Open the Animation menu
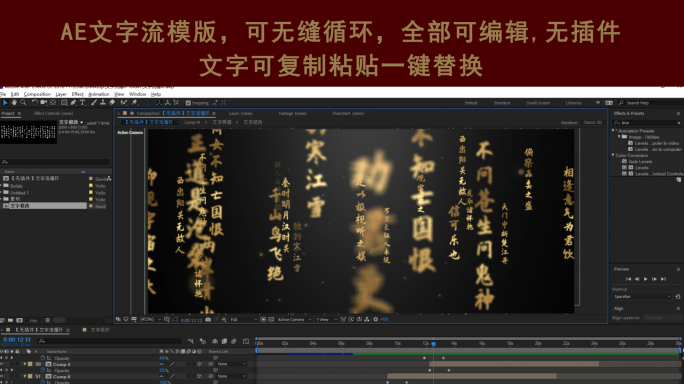 coord(99,94)
